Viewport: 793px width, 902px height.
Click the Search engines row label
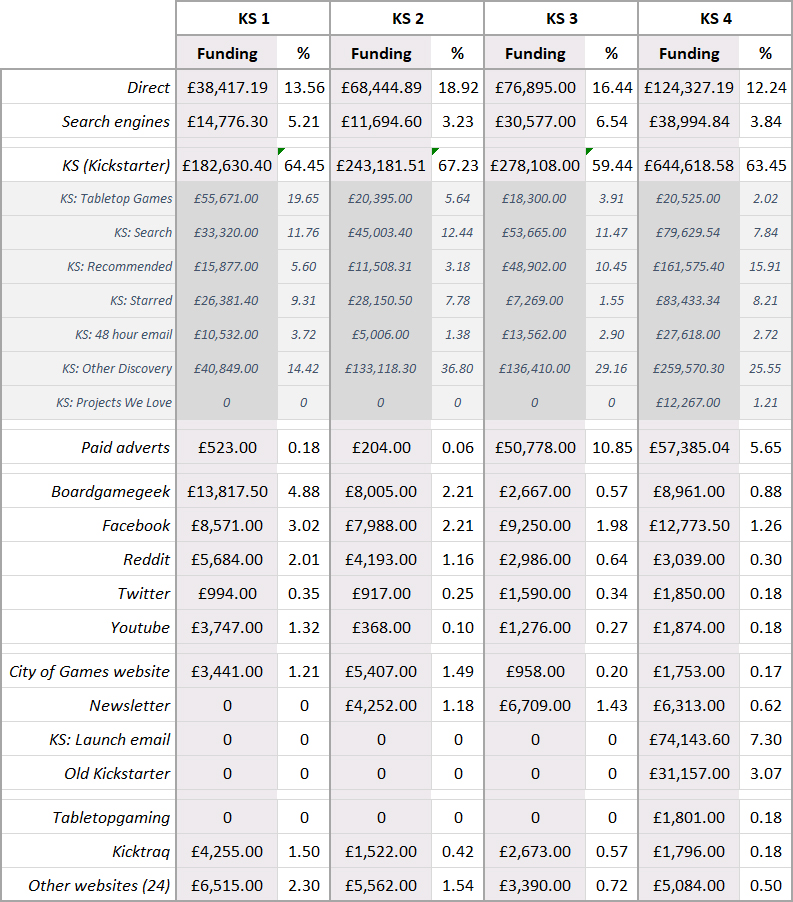point(116,121)
